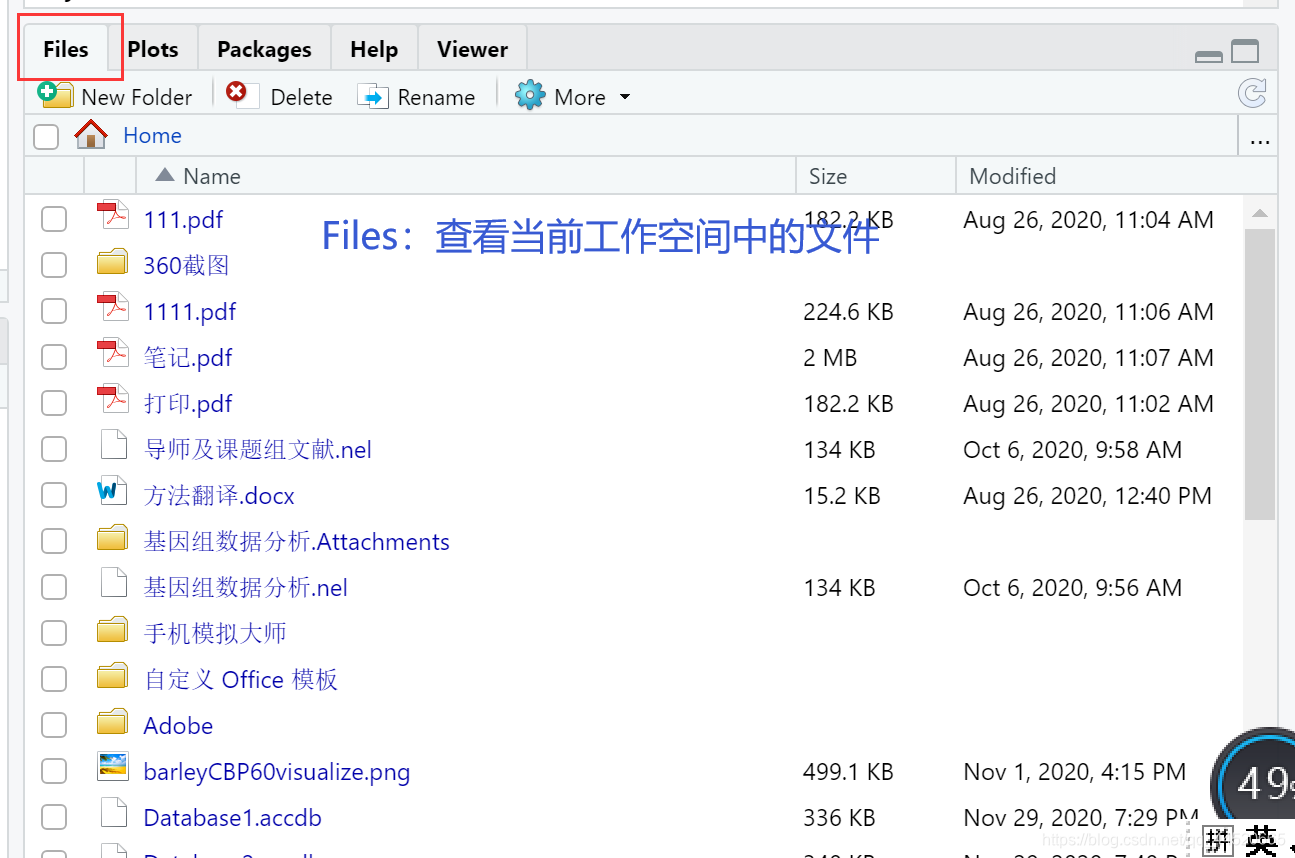Check the box for Adobe folder
1295x858 pixels.
click(x=54, y=725)
